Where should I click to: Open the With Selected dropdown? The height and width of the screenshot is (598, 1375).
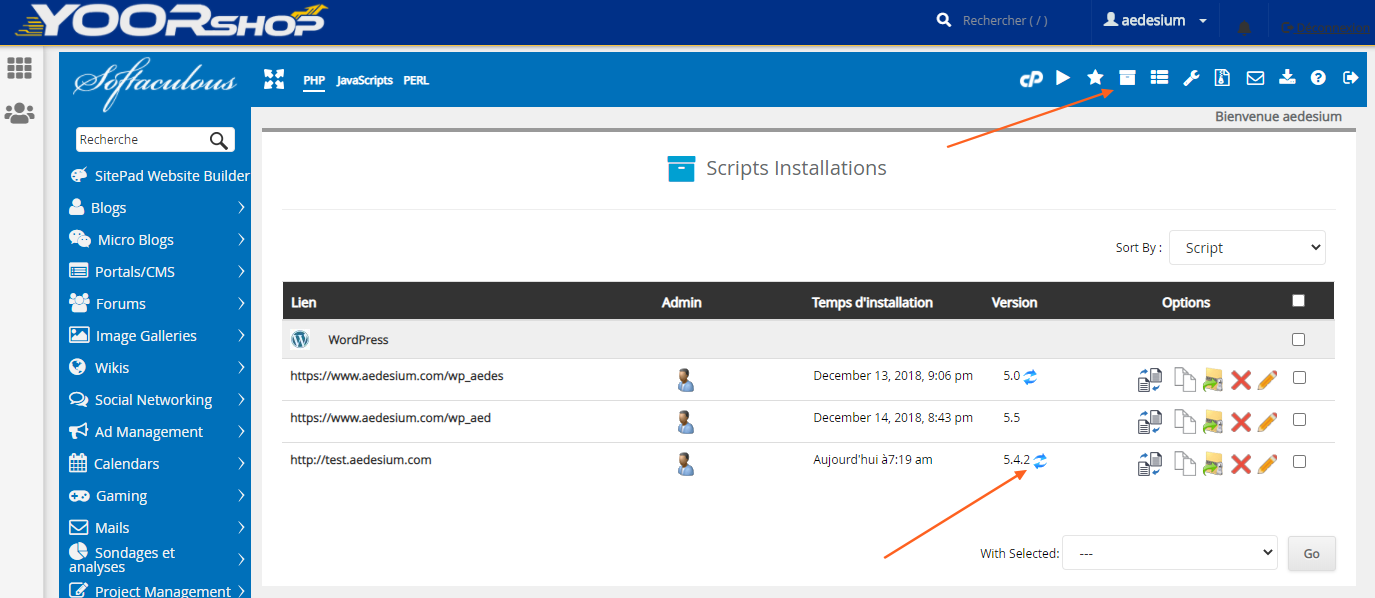[x=1169, y=552]
